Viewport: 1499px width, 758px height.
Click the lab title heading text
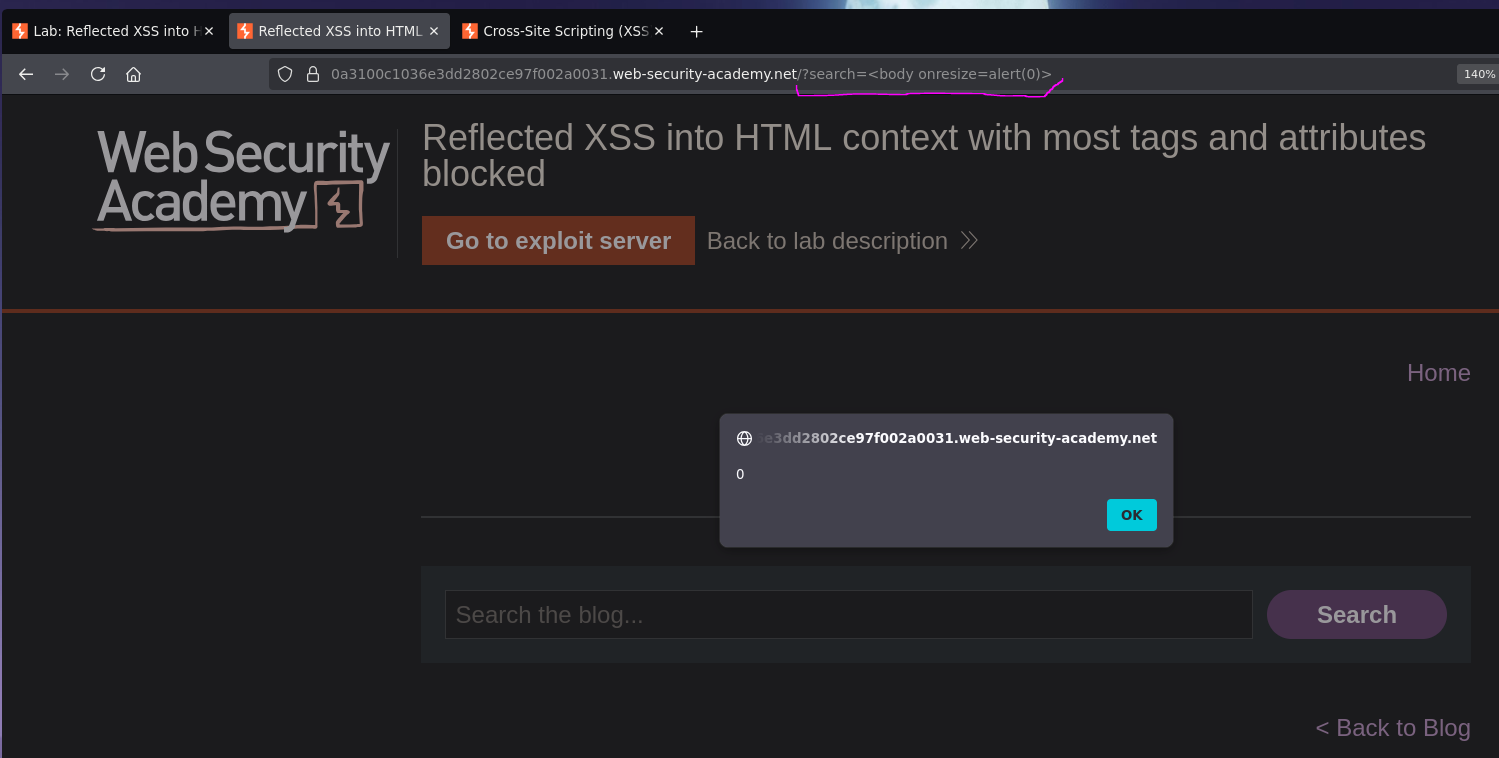click(924, 156)
